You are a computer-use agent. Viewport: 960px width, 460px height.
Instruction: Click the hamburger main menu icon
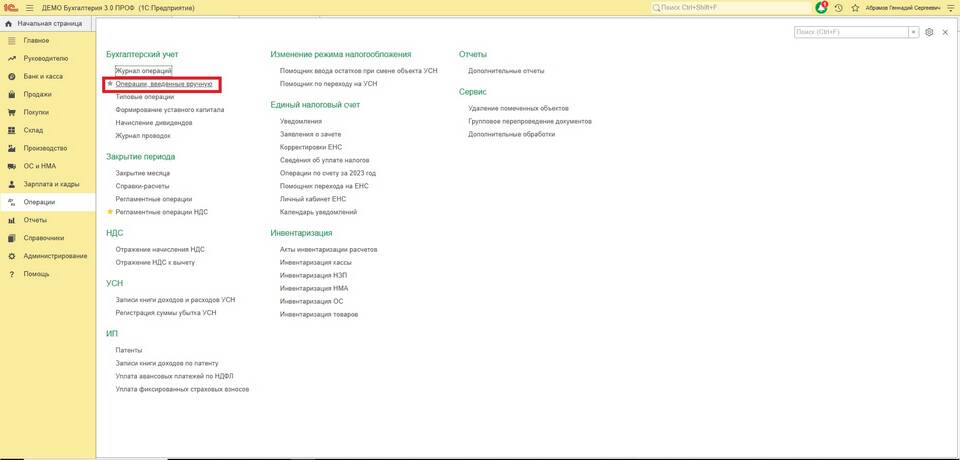tap(28, 7)
